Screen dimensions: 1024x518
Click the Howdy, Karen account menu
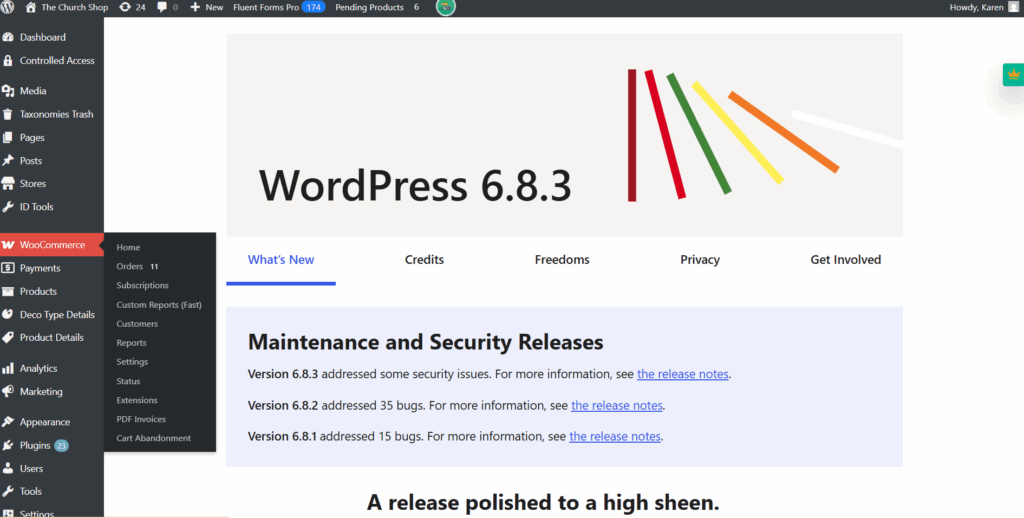coord(982,7)
